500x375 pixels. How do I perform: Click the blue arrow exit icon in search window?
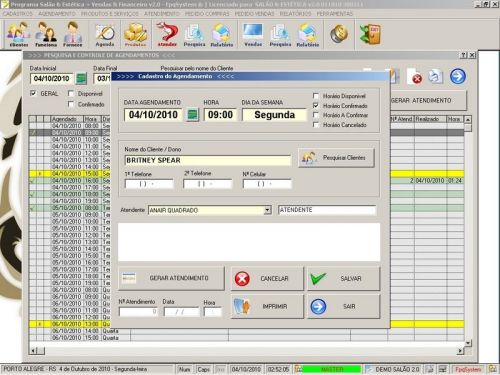tap(458, 76)
